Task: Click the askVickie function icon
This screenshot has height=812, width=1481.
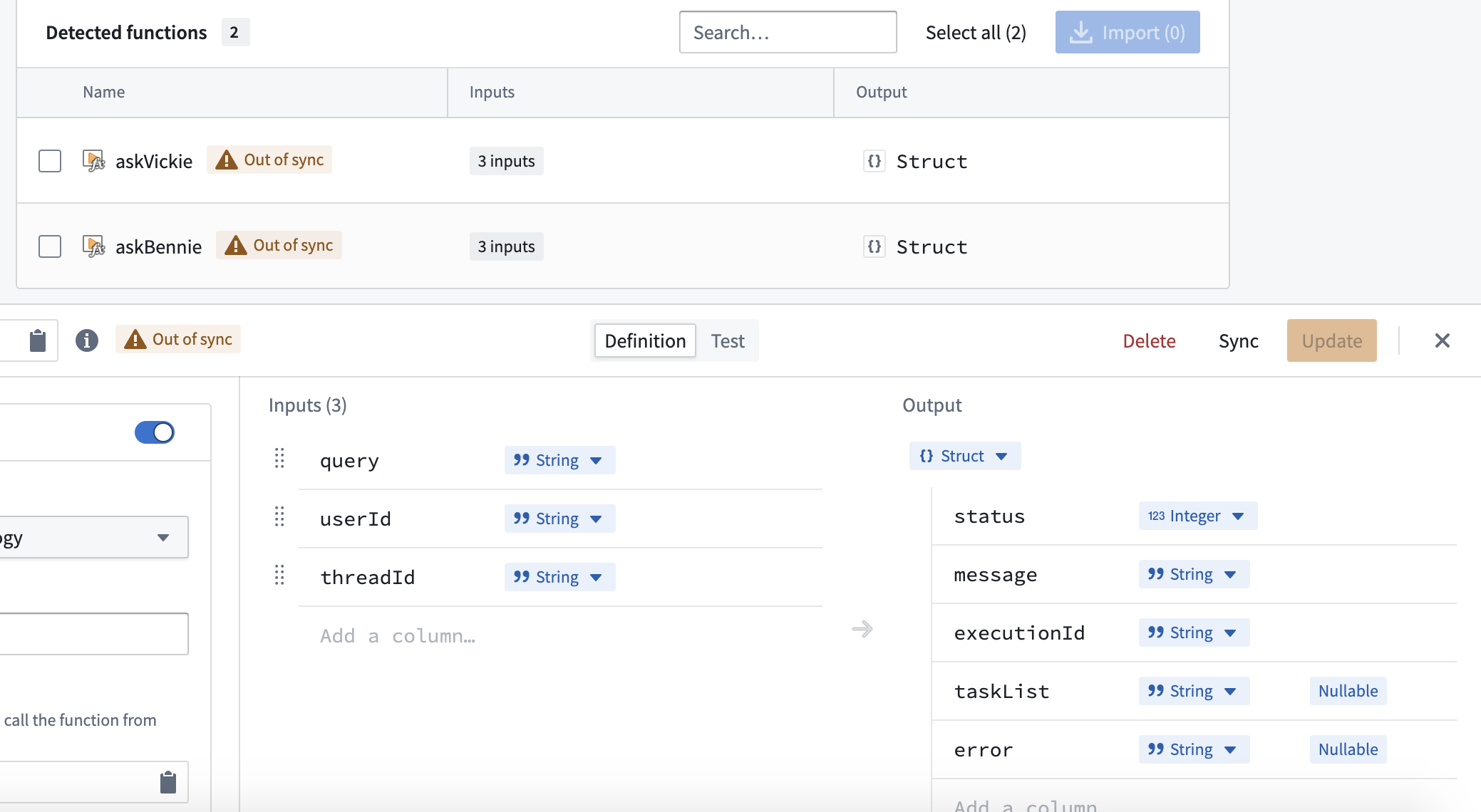Action: coord(93,161)
